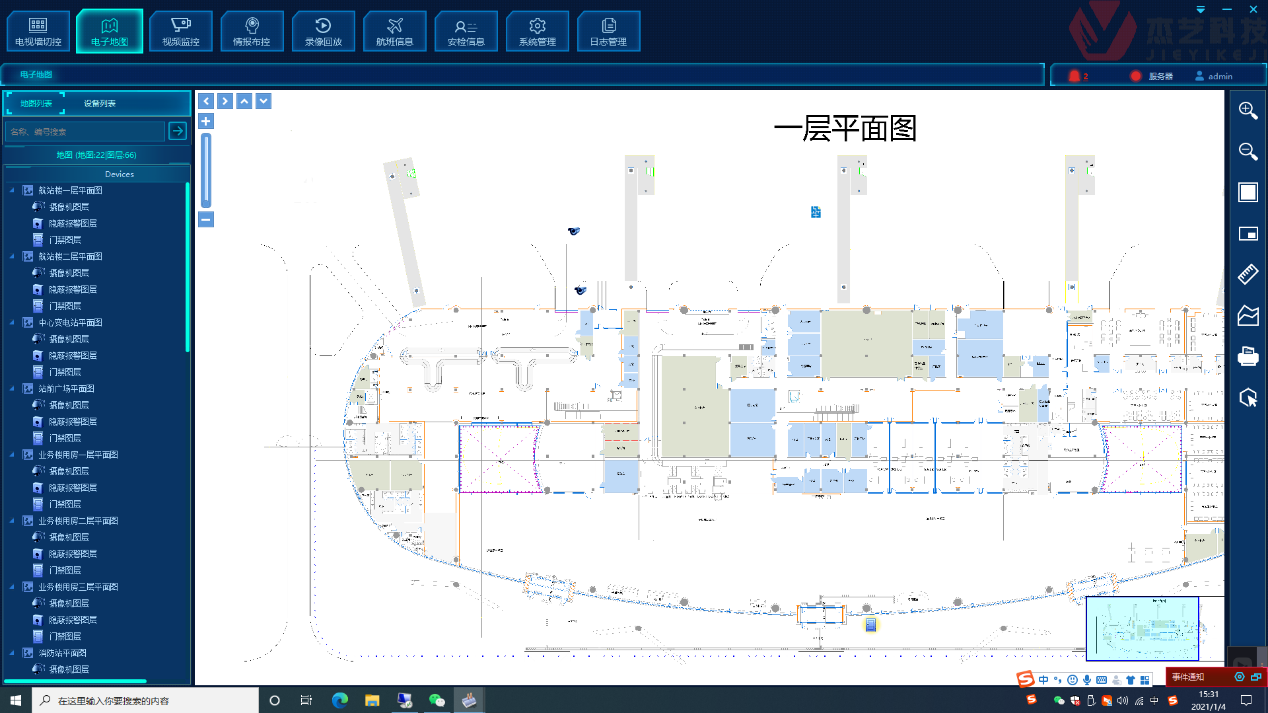
Task: Open the 录像回放 playback module
Action: pos(323,30)
